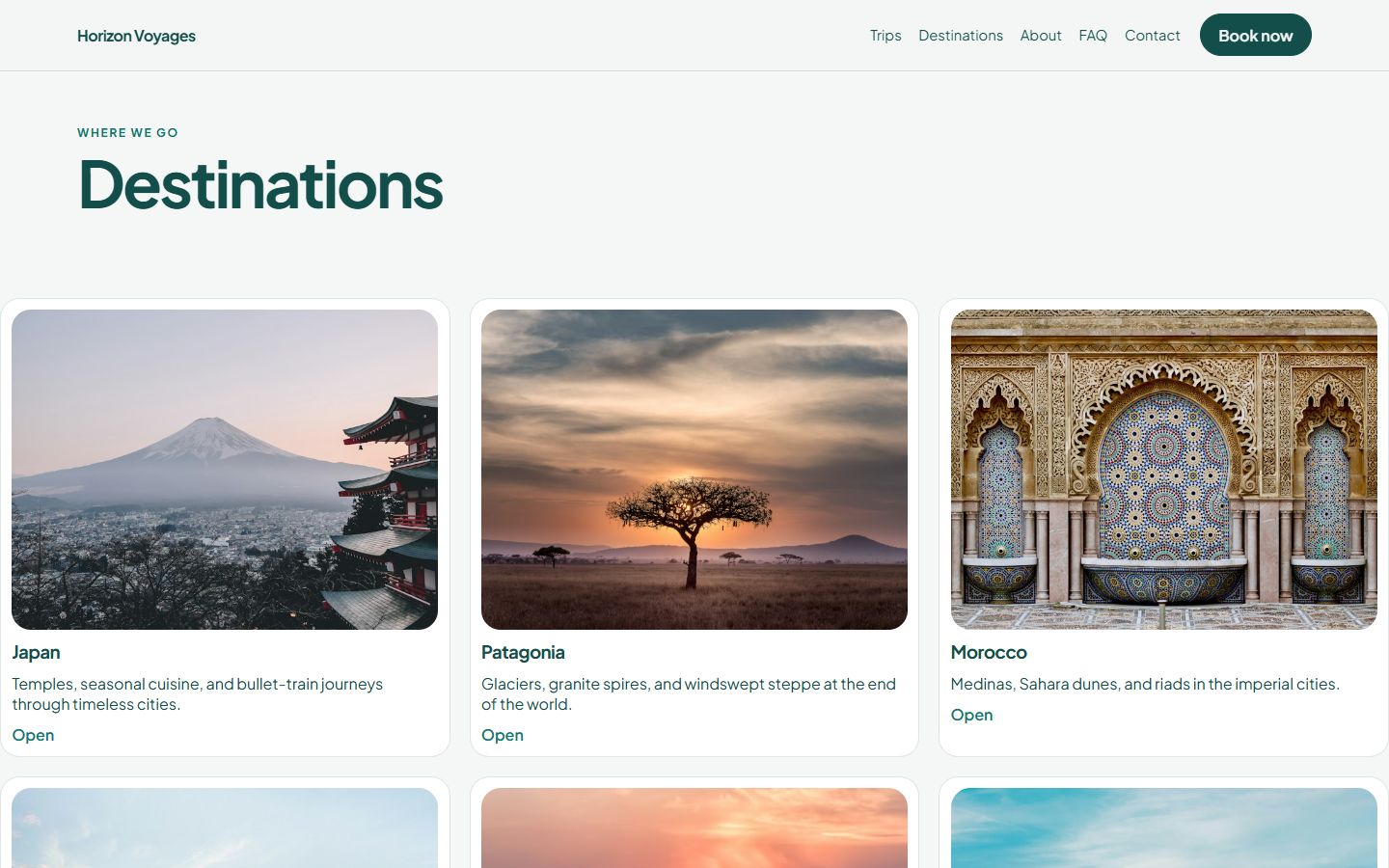Select the Japan card title

click(x=36, y=653)
